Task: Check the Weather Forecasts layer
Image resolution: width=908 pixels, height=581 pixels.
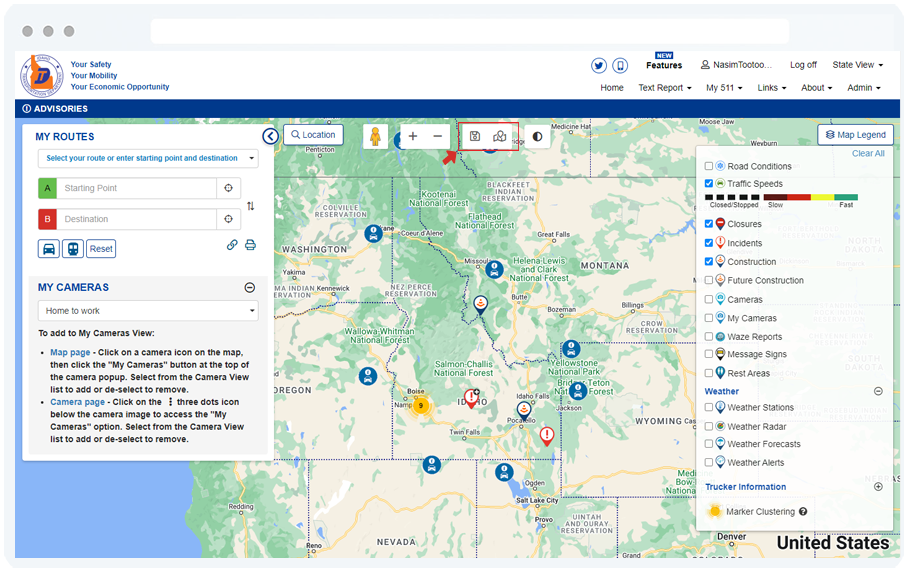Action: 709,444
